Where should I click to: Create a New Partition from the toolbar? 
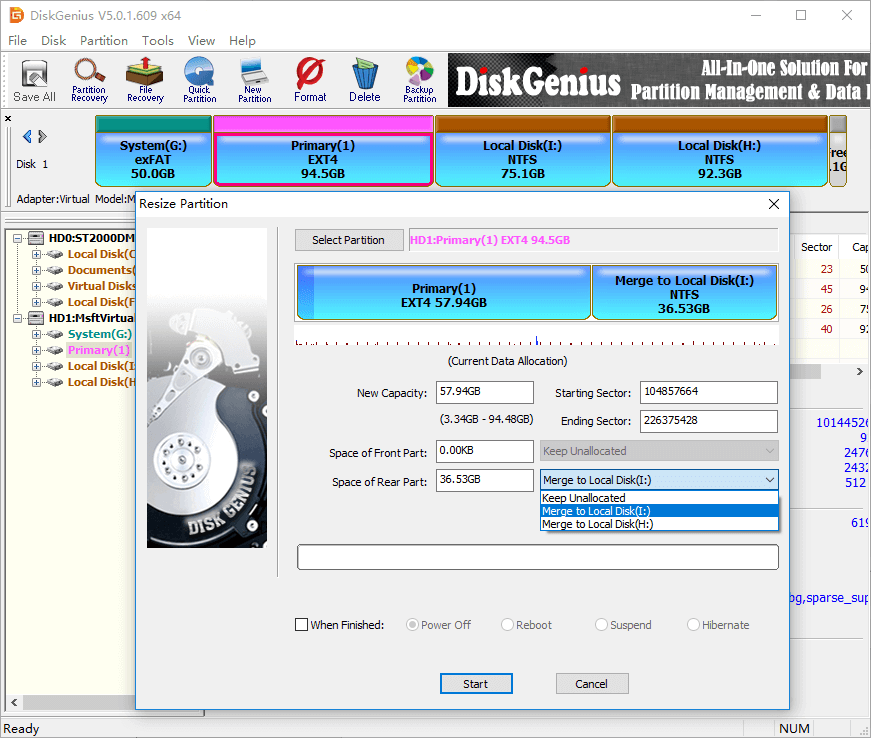pos(255,80)
